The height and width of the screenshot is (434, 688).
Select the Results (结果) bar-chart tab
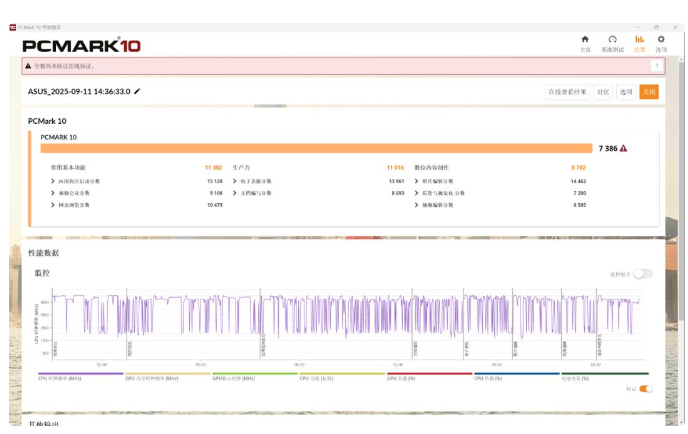(640, 44)
